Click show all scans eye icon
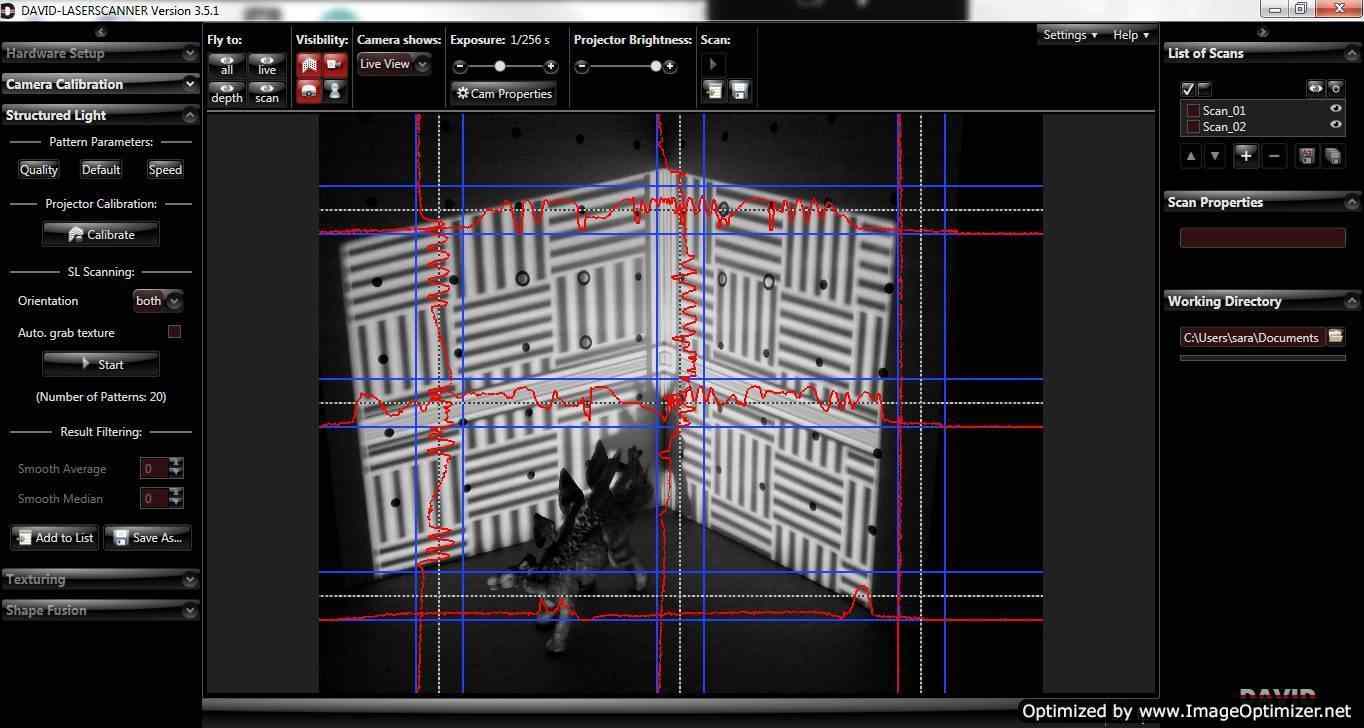This screenshot has height=728, width=1364. [x=1316, y=89]
